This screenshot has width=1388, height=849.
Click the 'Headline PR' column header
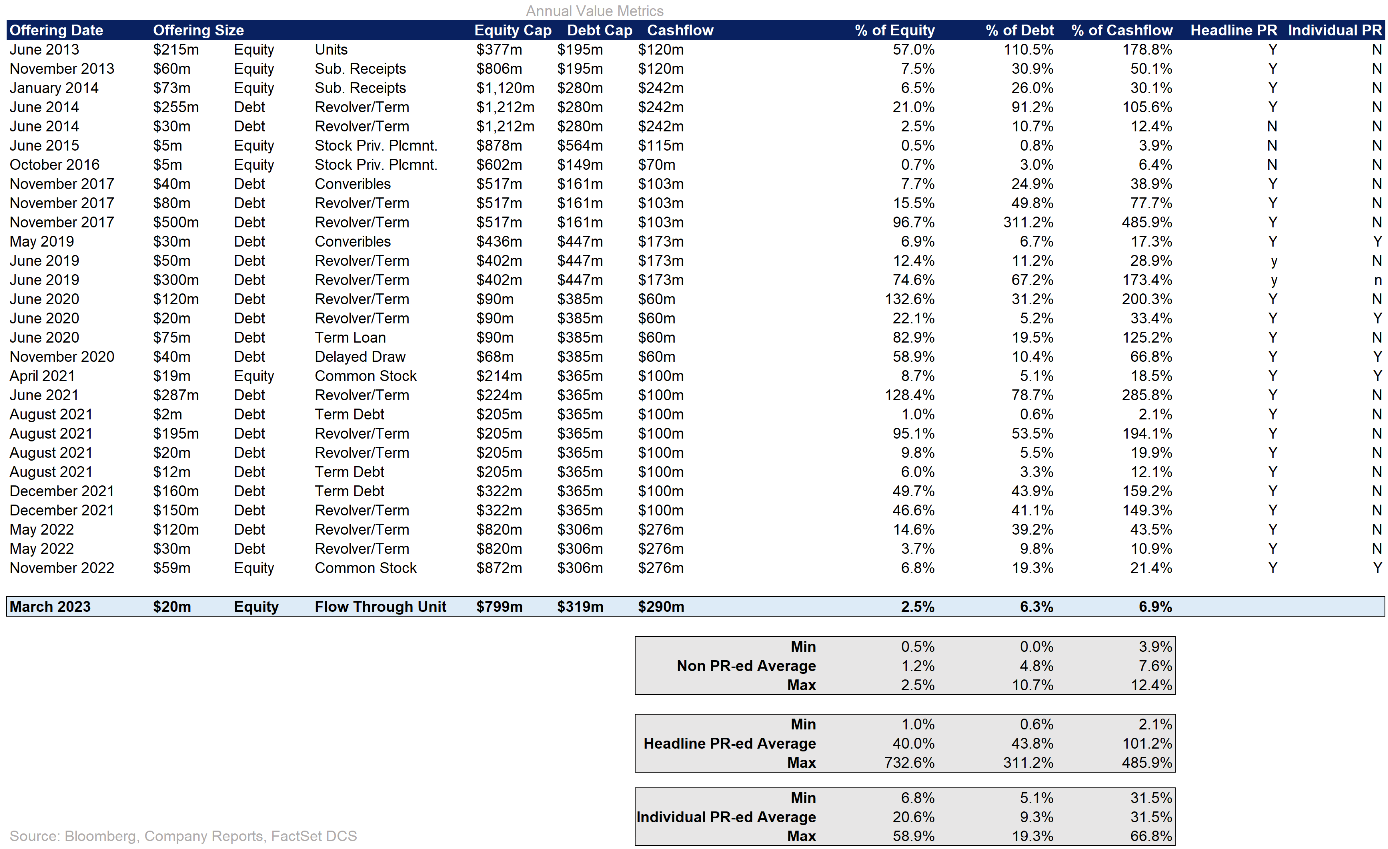click(x=1235, y=30)
